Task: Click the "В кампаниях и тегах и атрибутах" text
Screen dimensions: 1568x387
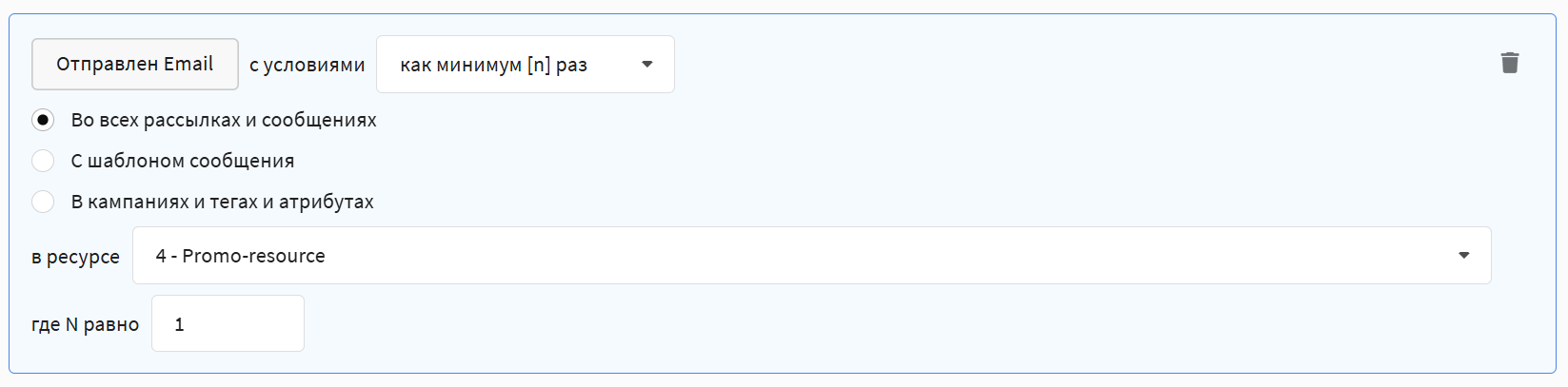Action: point(222,202)
